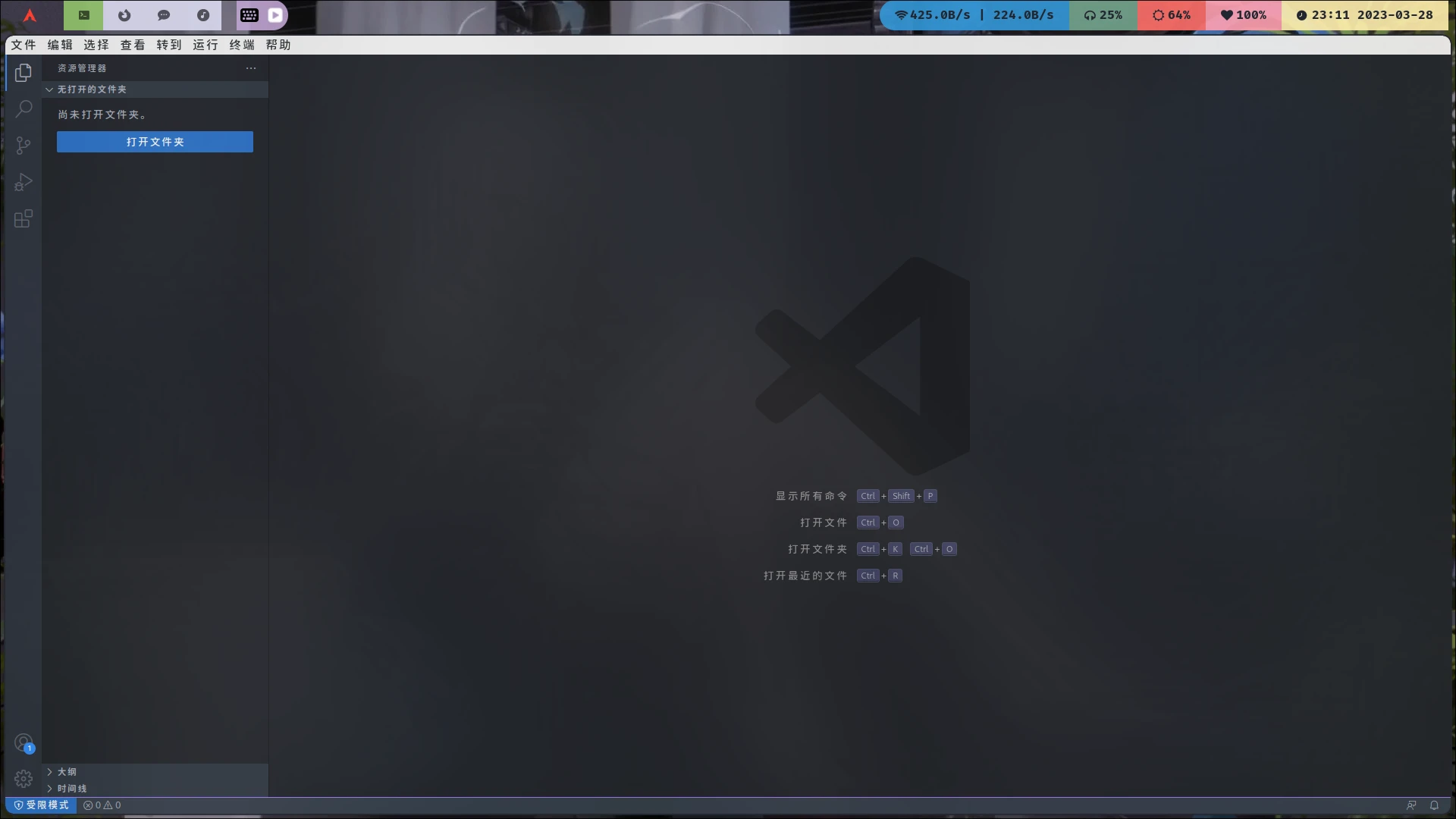Open the Manage settings gear

click(23, 779)
